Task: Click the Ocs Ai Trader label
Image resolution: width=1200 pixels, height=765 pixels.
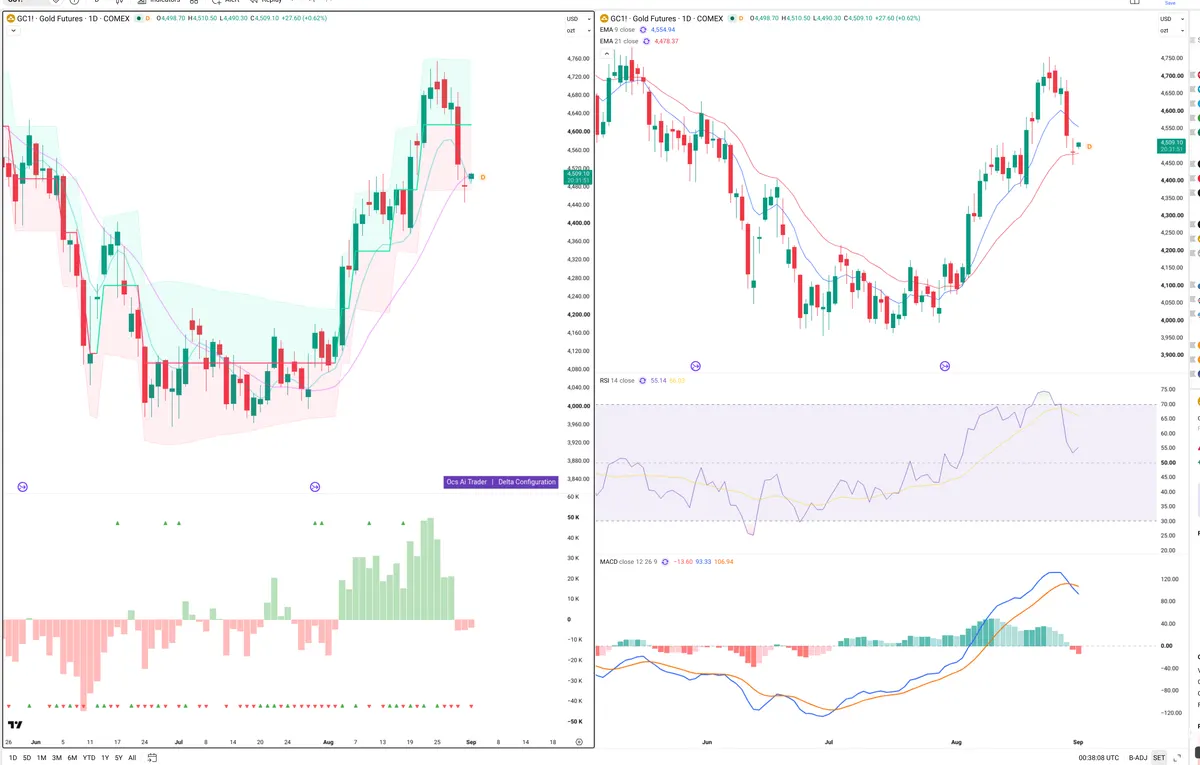Action: point(466,482)
